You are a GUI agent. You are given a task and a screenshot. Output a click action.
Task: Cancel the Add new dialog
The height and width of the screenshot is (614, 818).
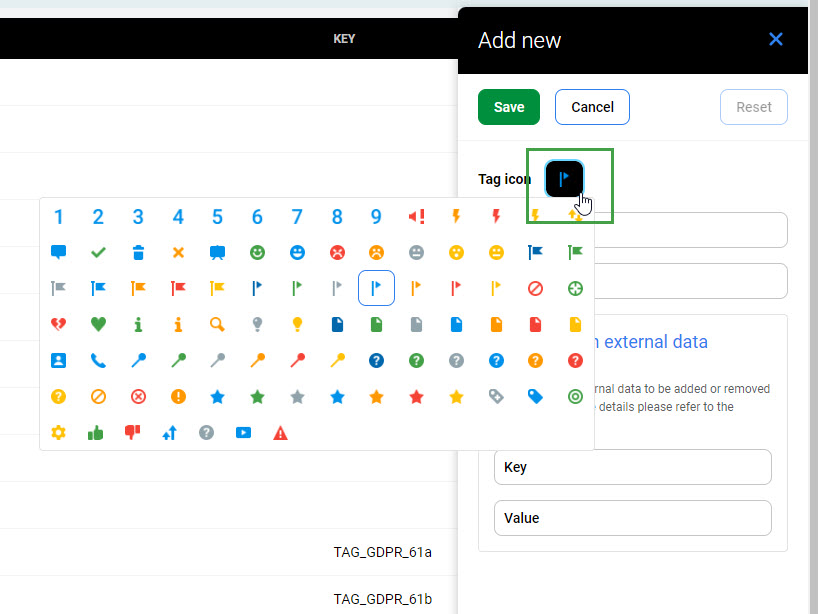click(x=592, y=107)
